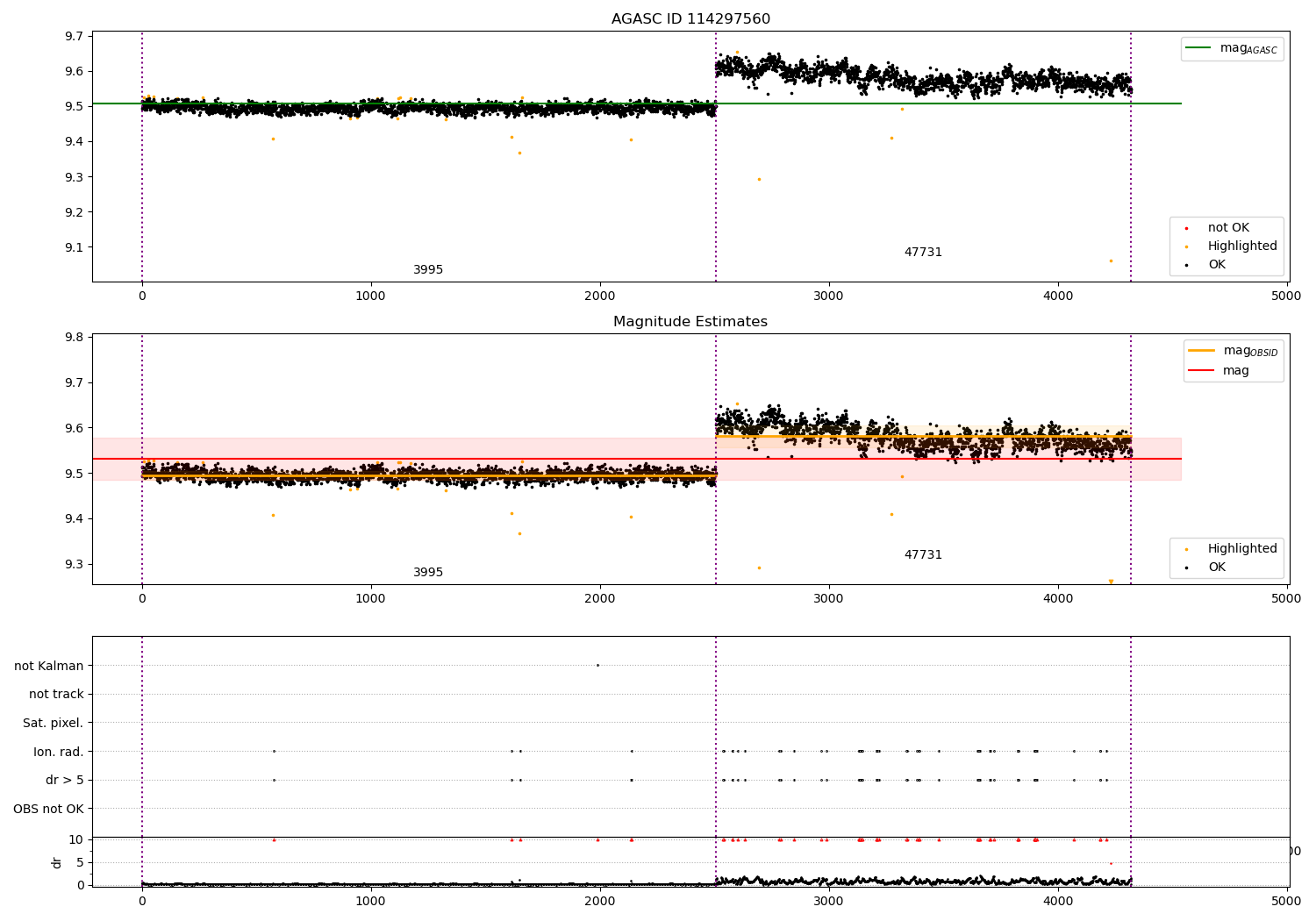
Task: Click the 9.1 y-tick label in top plot
Action: tap(73, 247)
